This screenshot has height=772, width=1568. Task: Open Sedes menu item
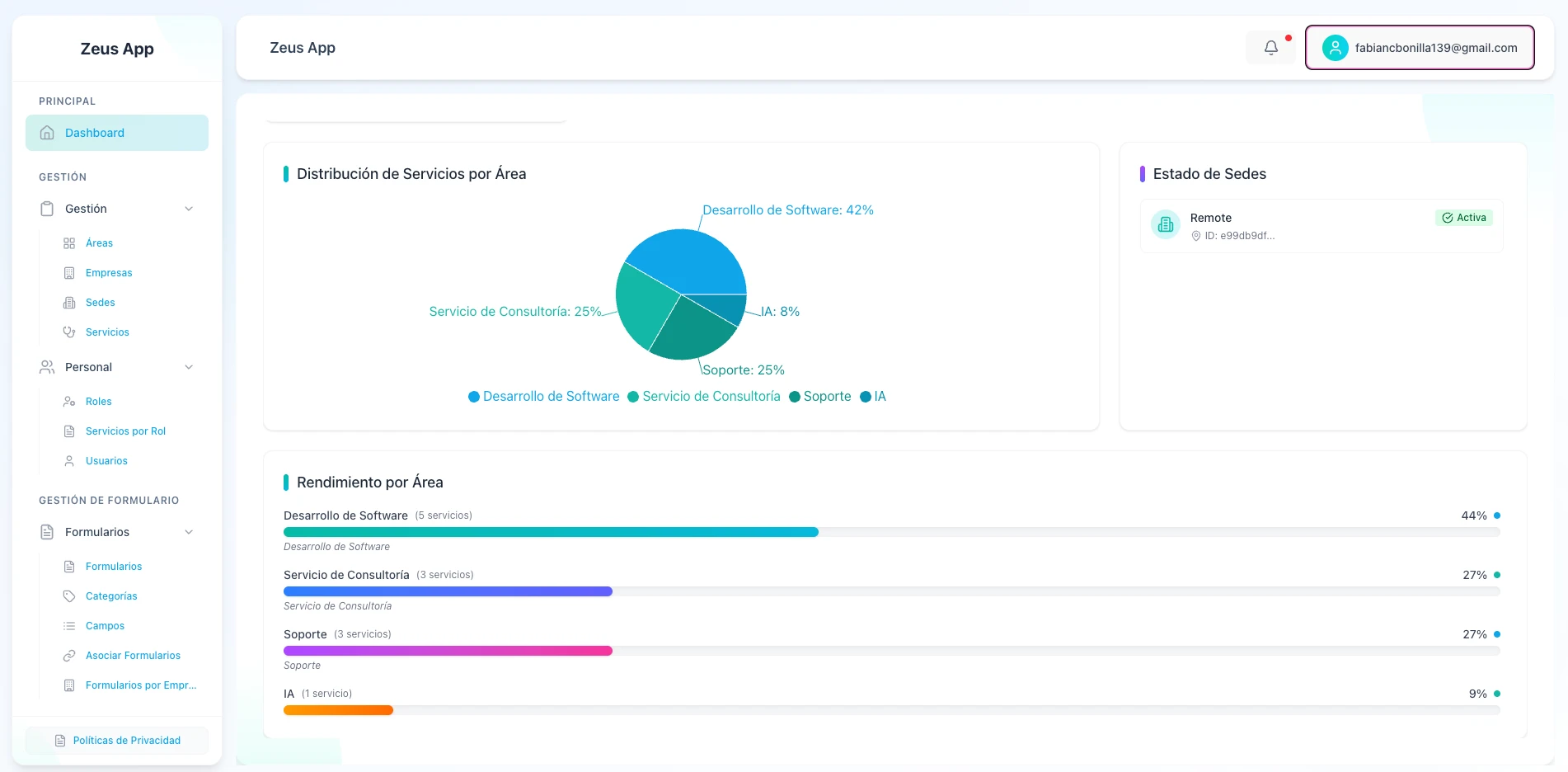(101, 303)
